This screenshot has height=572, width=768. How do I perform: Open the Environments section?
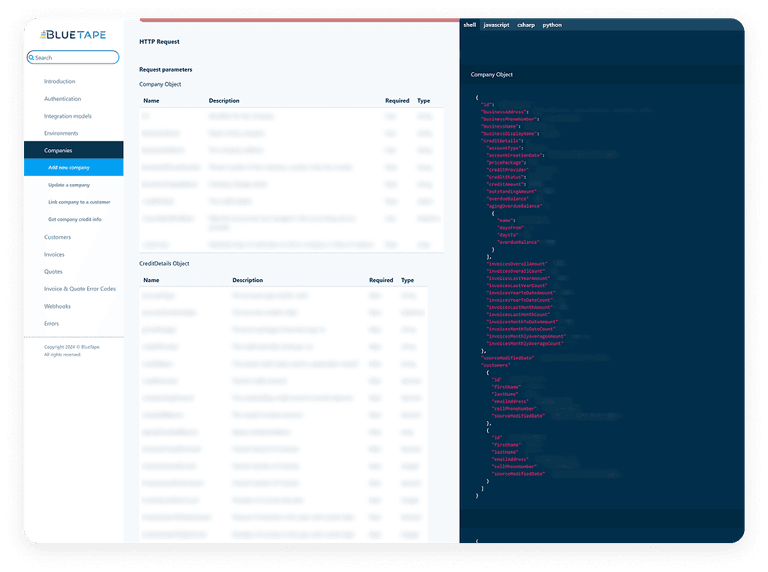61,133
